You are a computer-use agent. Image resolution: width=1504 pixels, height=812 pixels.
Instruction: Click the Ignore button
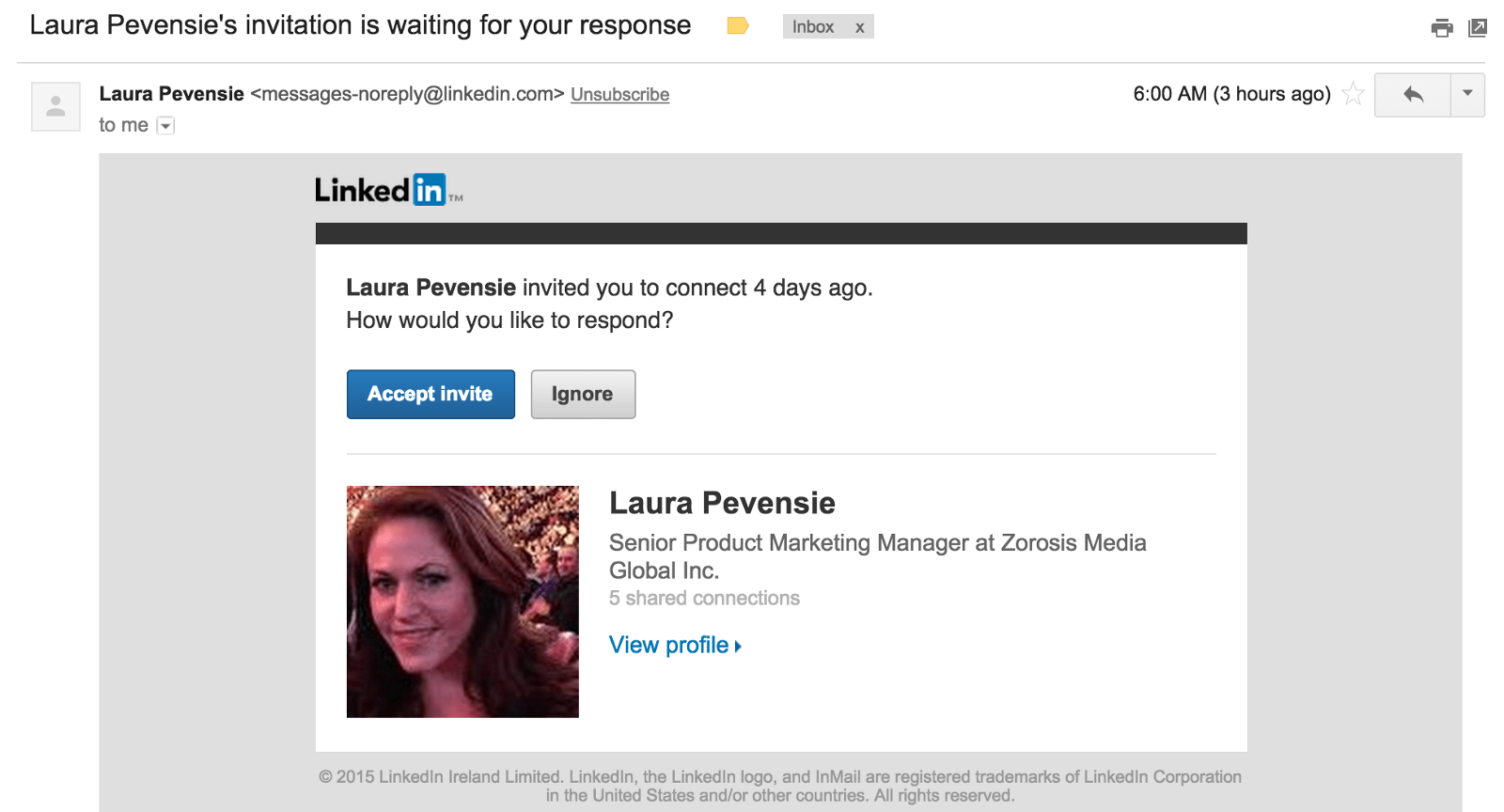pos(583,394)
